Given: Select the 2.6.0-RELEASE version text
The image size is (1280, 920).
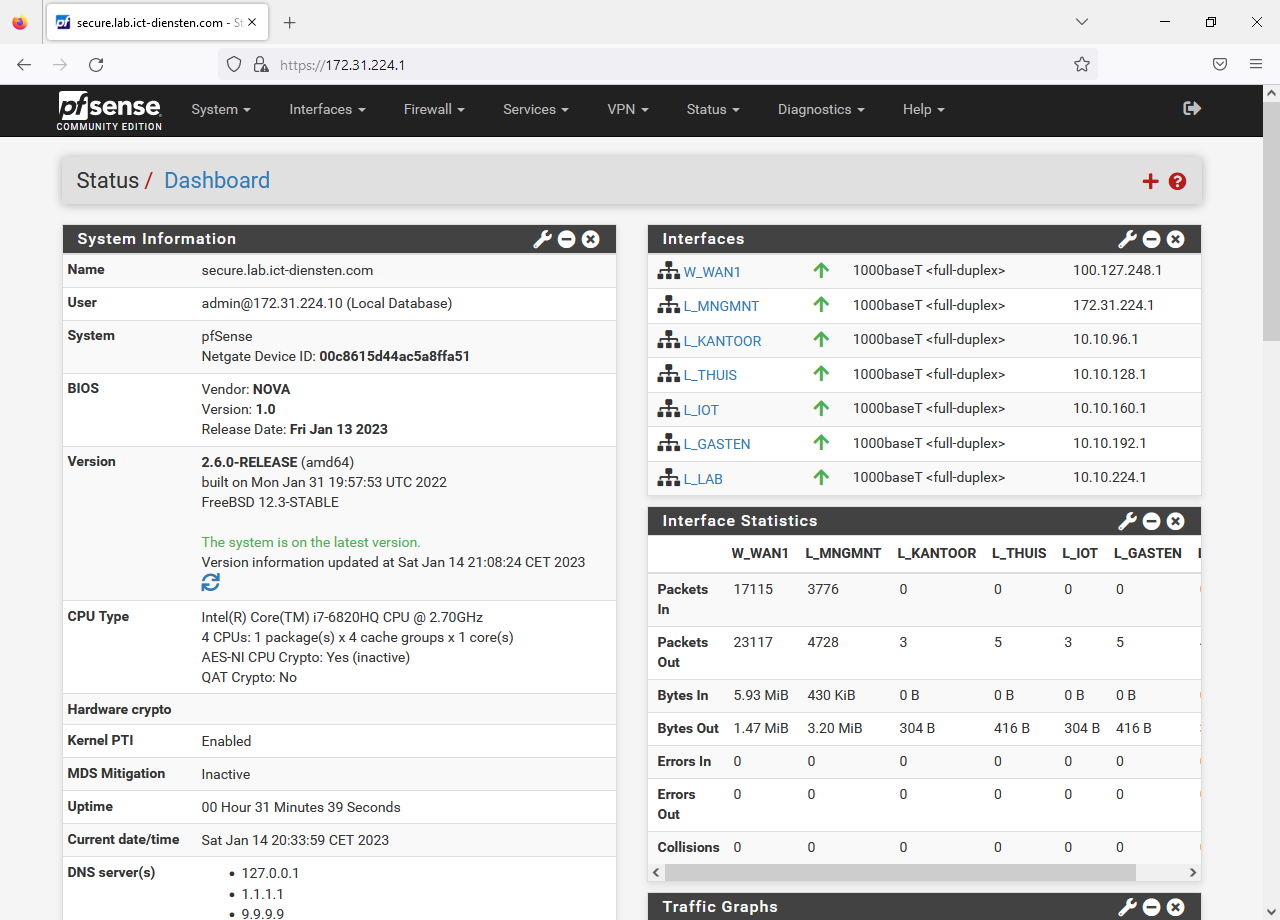Looking at the screenshot, I should (249, 462).
